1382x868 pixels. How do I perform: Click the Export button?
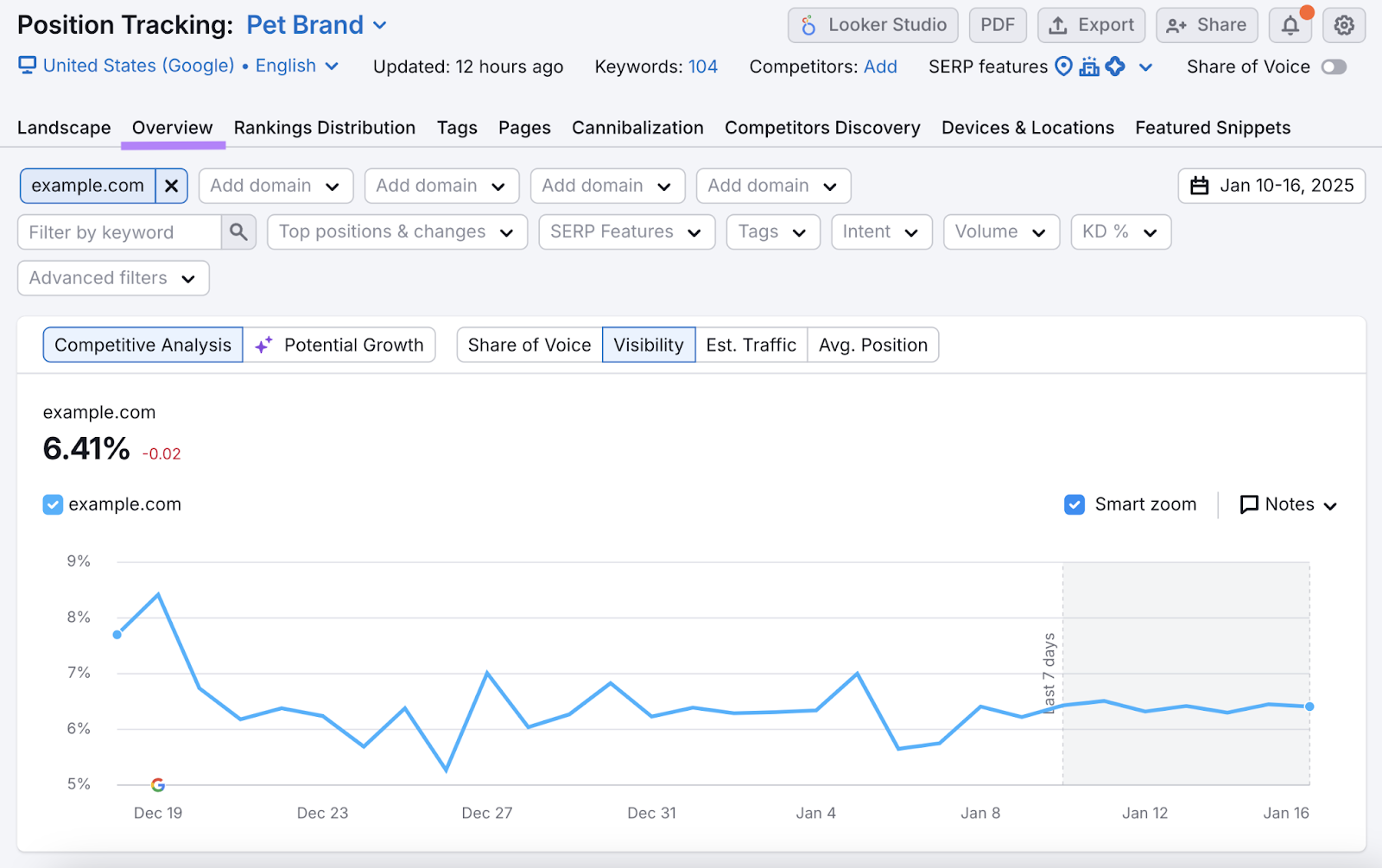click(x=1092, y=25)
